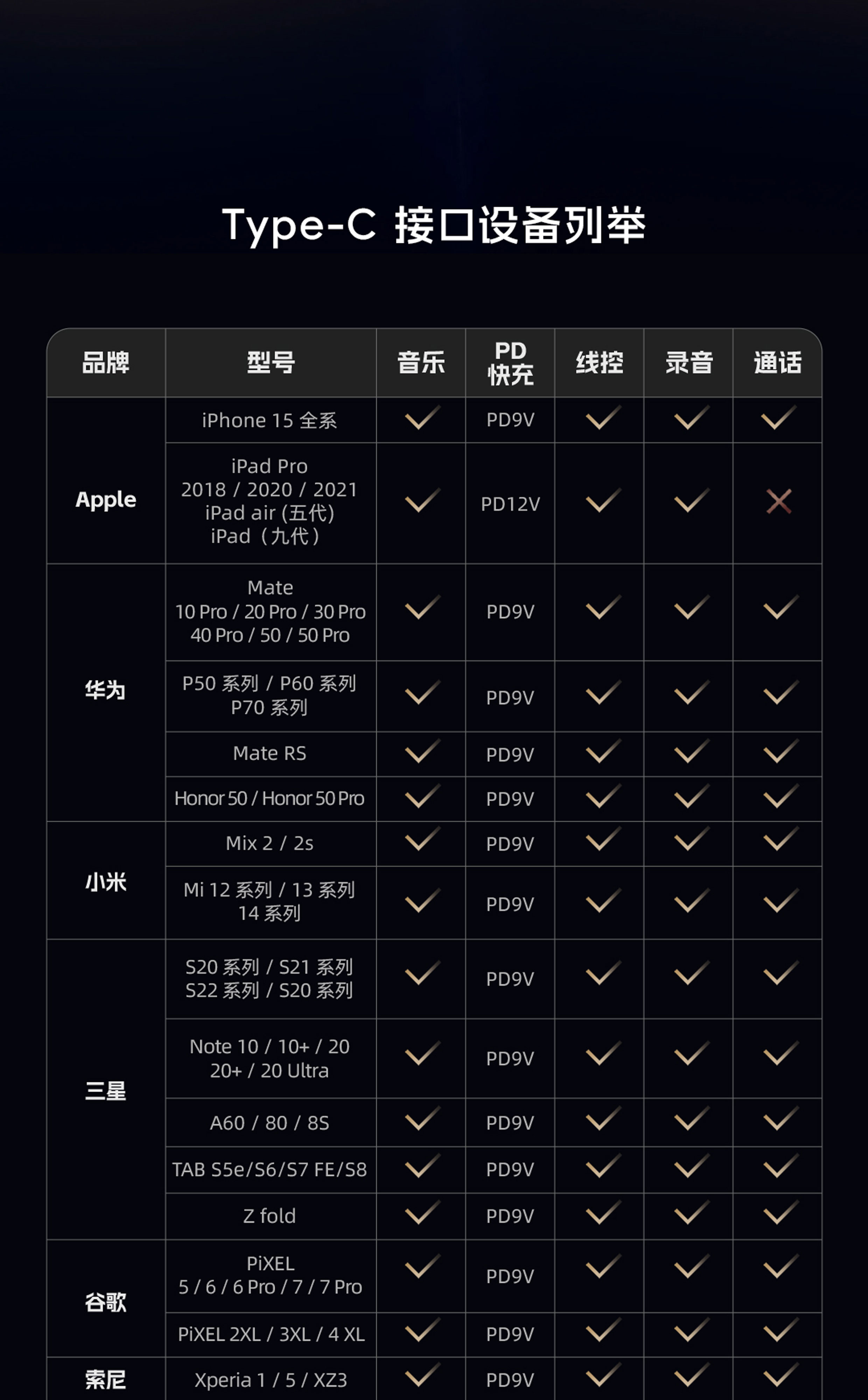Click the 录音 checkmark in the Z fold row
This screenshot has width=868, height=1400.
691,1213
